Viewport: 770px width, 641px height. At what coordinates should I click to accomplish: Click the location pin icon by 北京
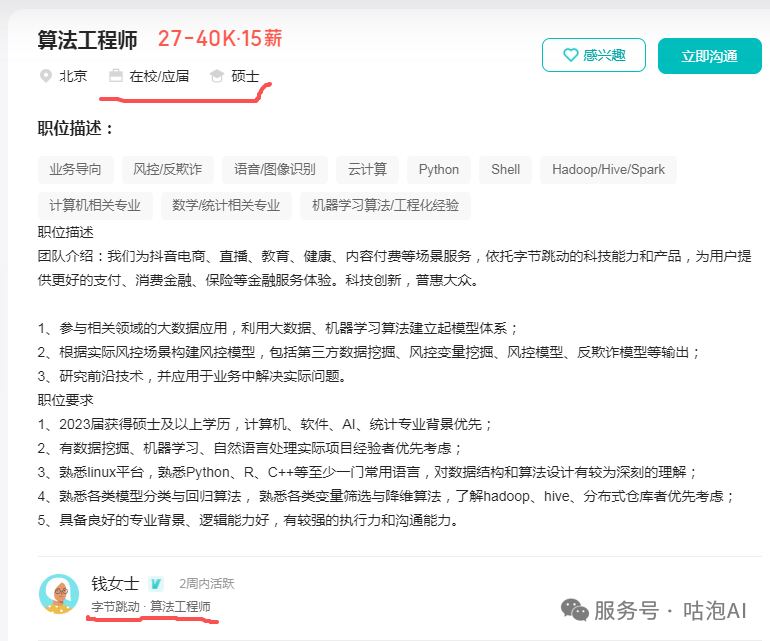click(46, 76)
